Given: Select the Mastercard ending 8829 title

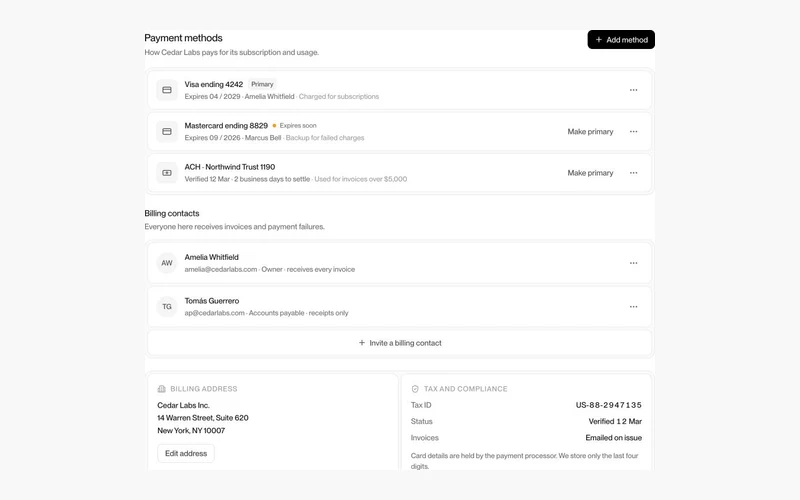Looking at the screenshot, I should pos(226,126).
